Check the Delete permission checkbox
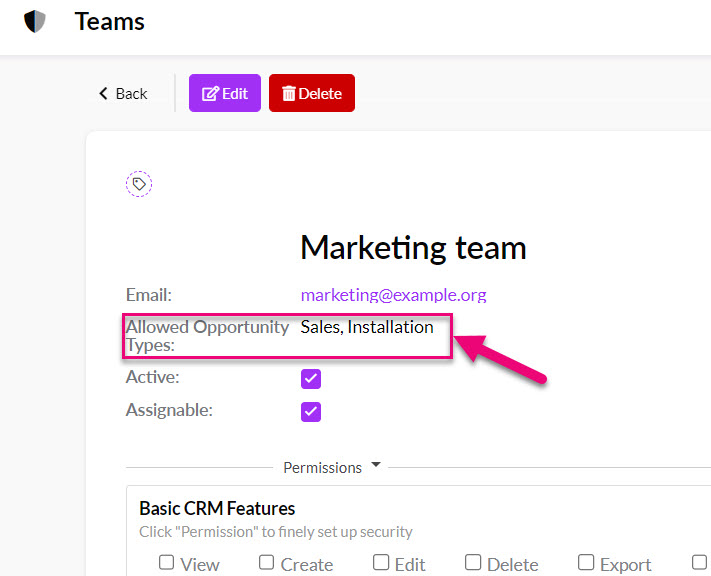The width and height of the screenshot is (711, 576). pyautogui.click(x=473, y=562)
